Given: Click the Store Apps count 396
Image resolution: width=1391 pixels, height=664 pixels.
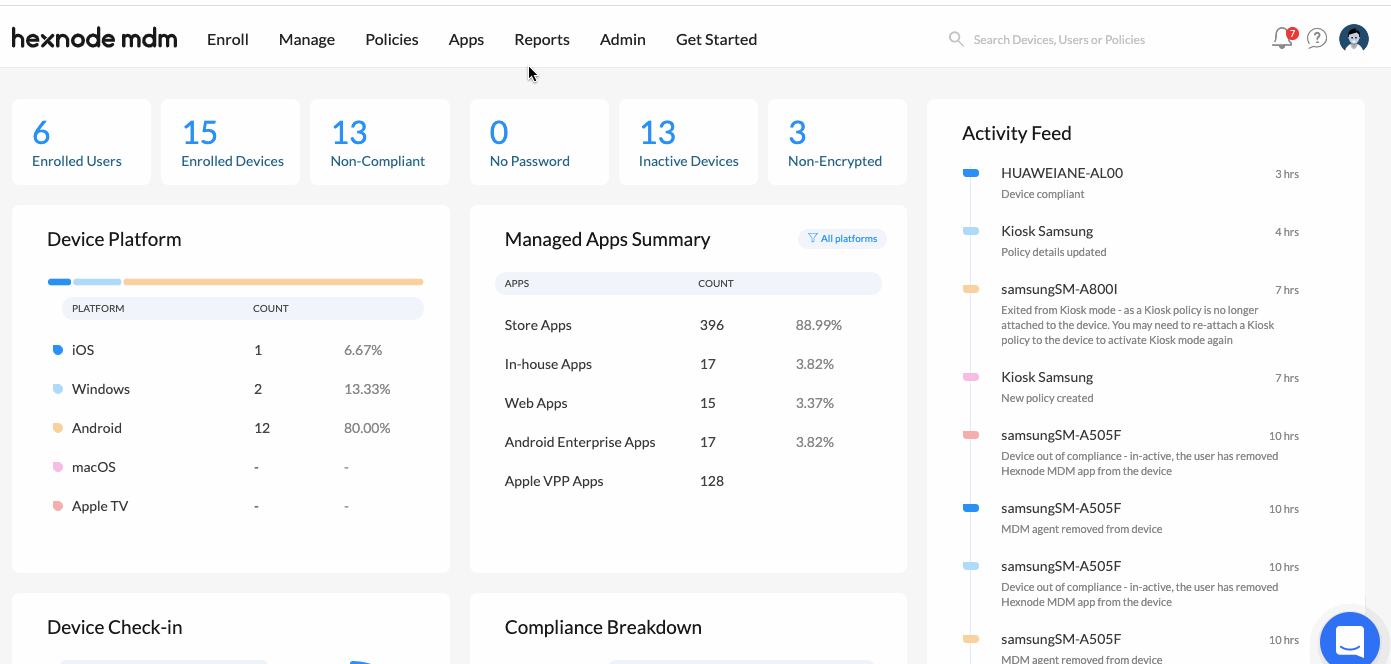Looking at the screenshot, I should [x=712, y=325].
